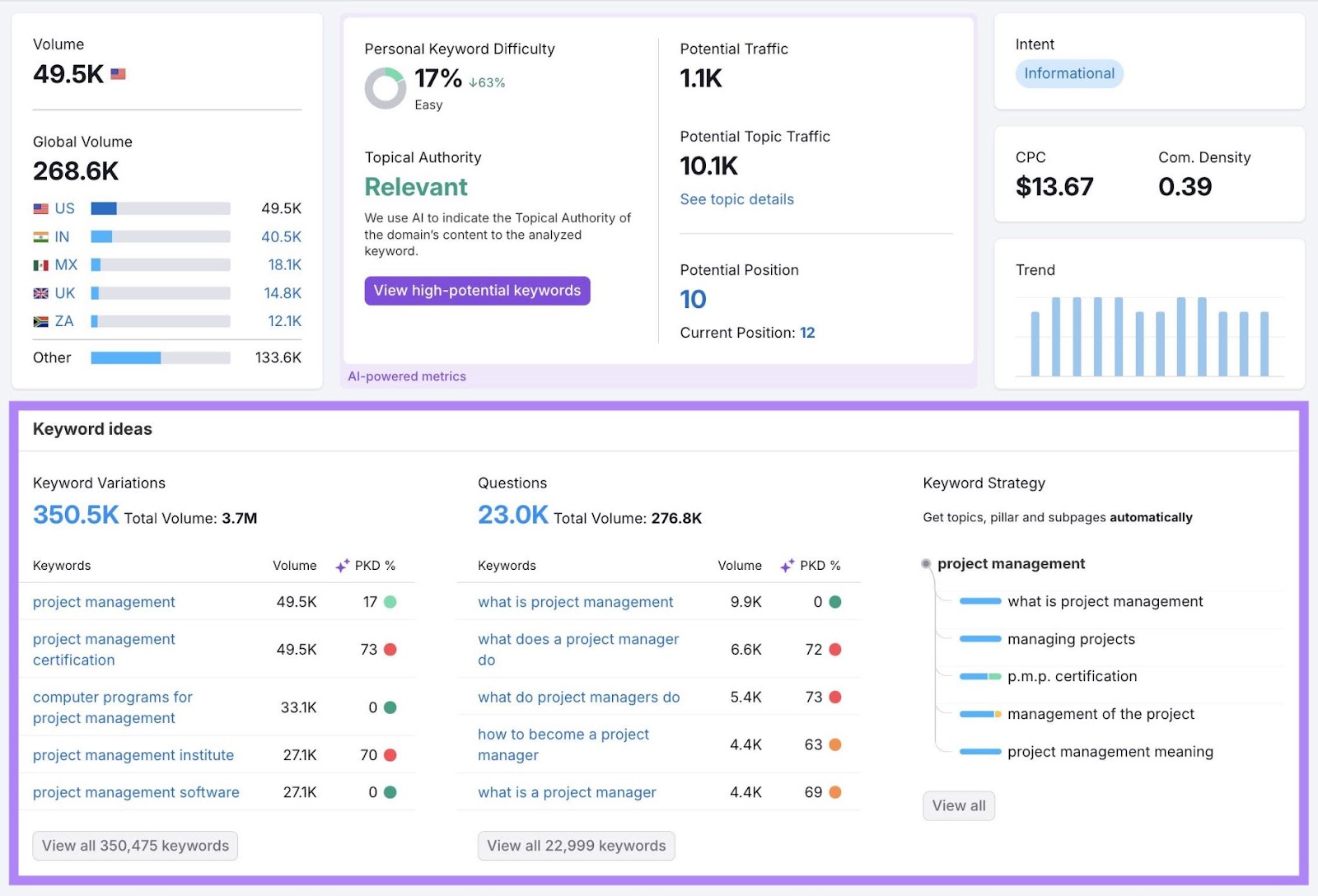Click the green PKD dot for project management
The image size is (1318, 896).
[x=390, y=602]
